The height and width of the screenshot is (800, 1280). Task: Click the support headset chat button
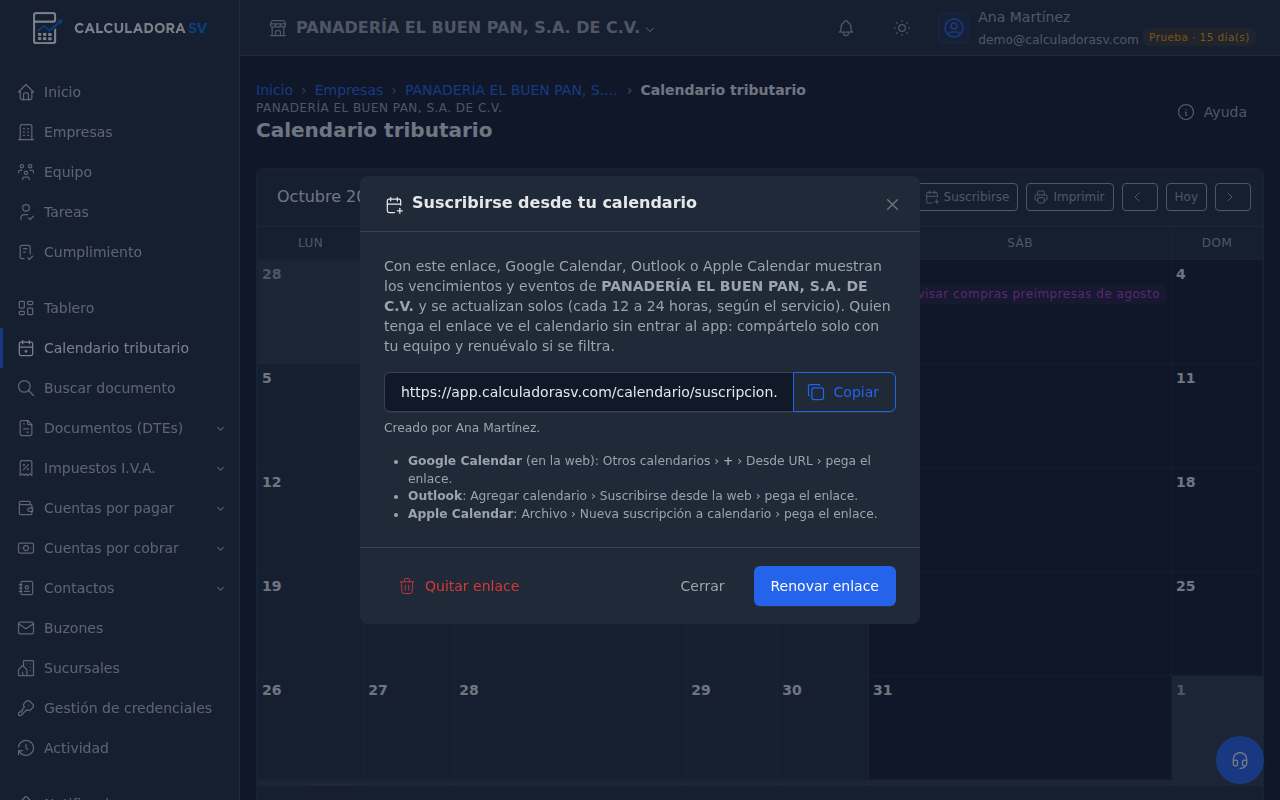point(1240,760)
